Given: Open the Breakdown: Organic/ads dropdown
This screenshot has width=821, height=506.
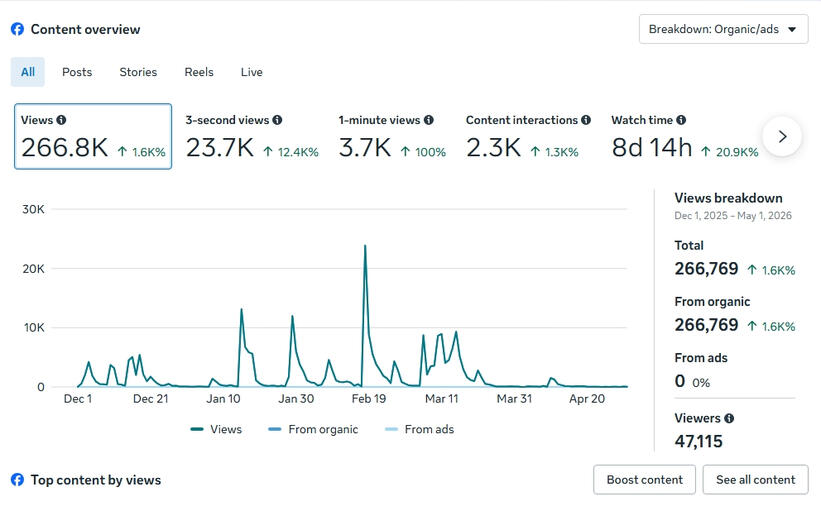Looking at the screenshot, I should click(x=723, y=29).
